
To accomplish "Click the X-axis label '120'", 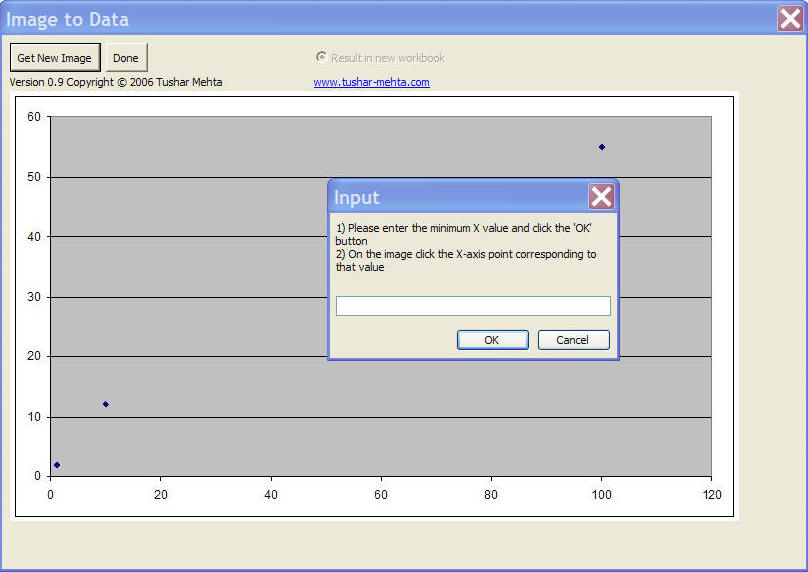I will click(x=711, y=494).
